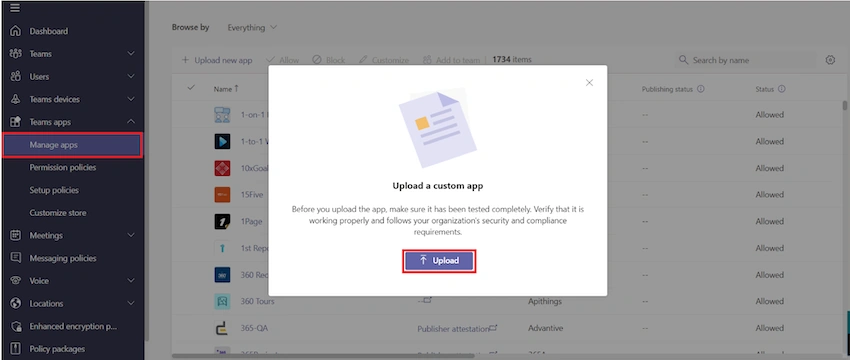Screen dimensions: 850x360
Task: Collapse the Teams apps section chevron
Action: 131,122
